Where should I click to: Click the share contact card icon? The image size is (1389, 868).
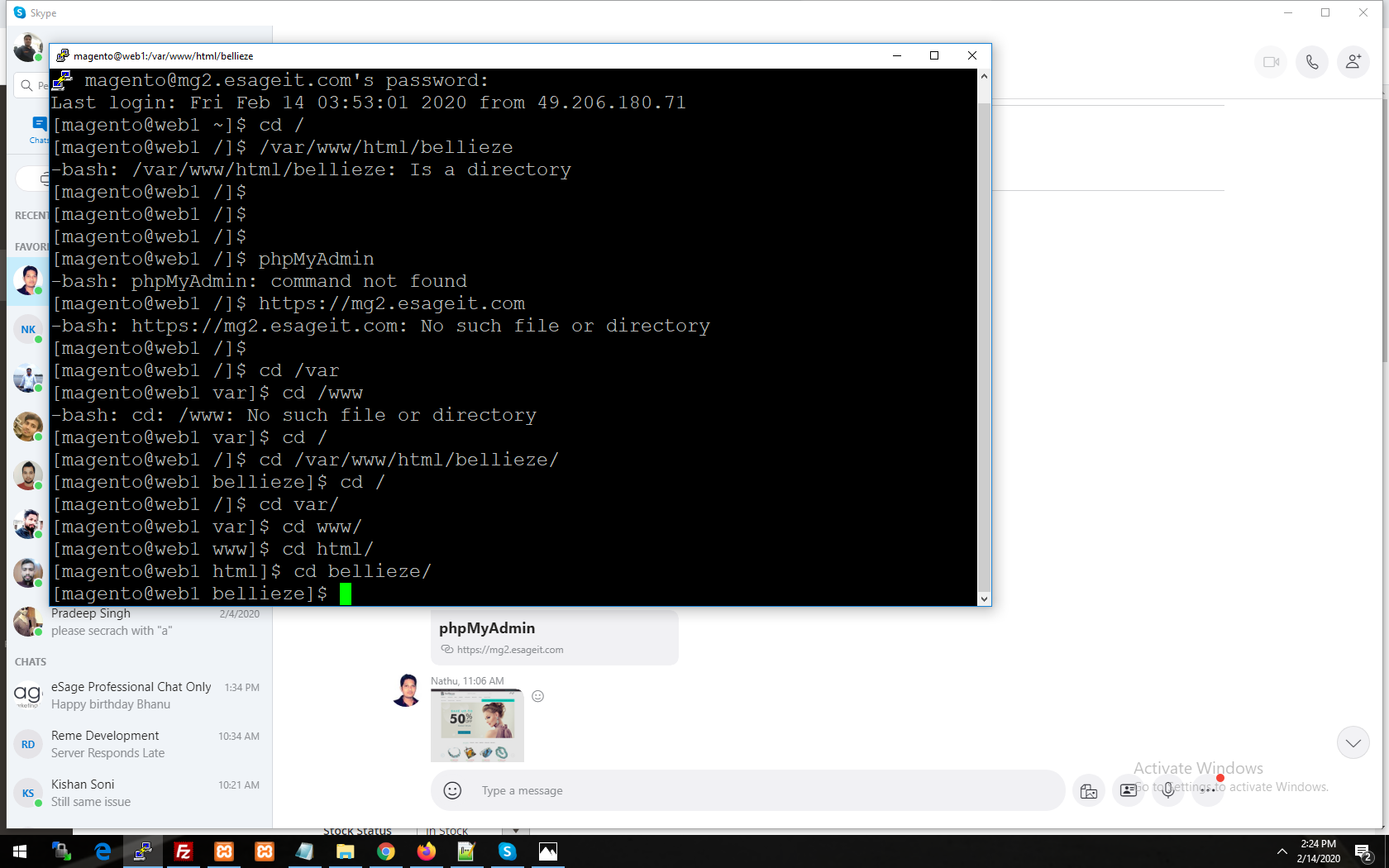1128,791
